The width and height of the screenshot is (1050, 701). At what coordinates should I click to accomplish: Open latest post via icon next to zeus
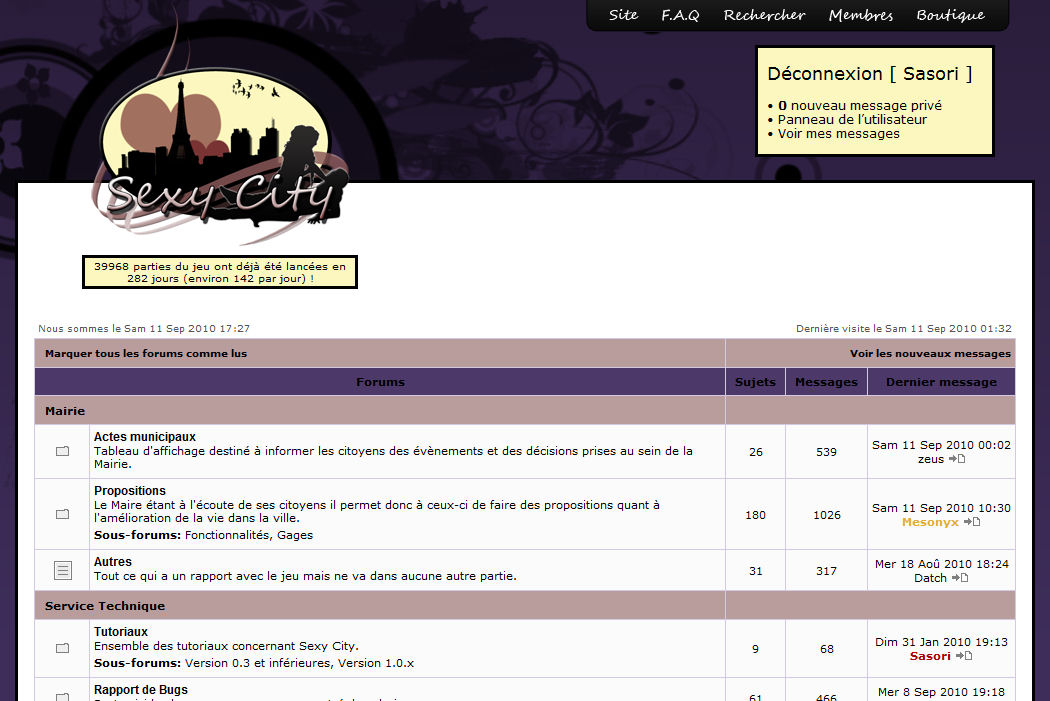pyautogui.click(x=957, y=459)
